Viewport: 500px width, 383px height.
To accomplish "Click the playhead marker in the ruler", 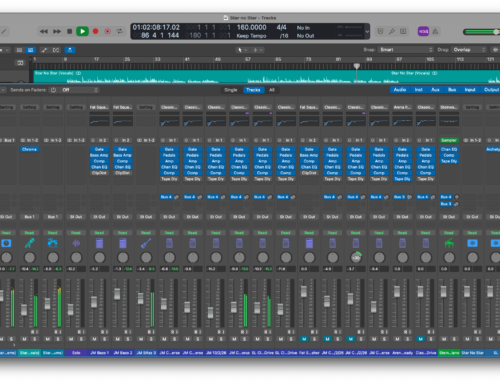I will point(357,66).
